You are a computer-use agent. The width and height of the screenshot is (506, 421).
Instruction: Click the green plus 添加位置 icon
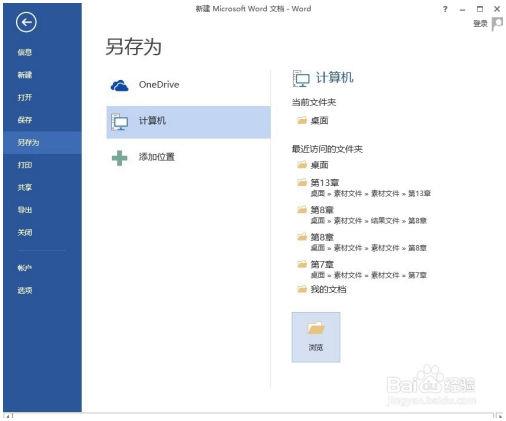point(119,158)
